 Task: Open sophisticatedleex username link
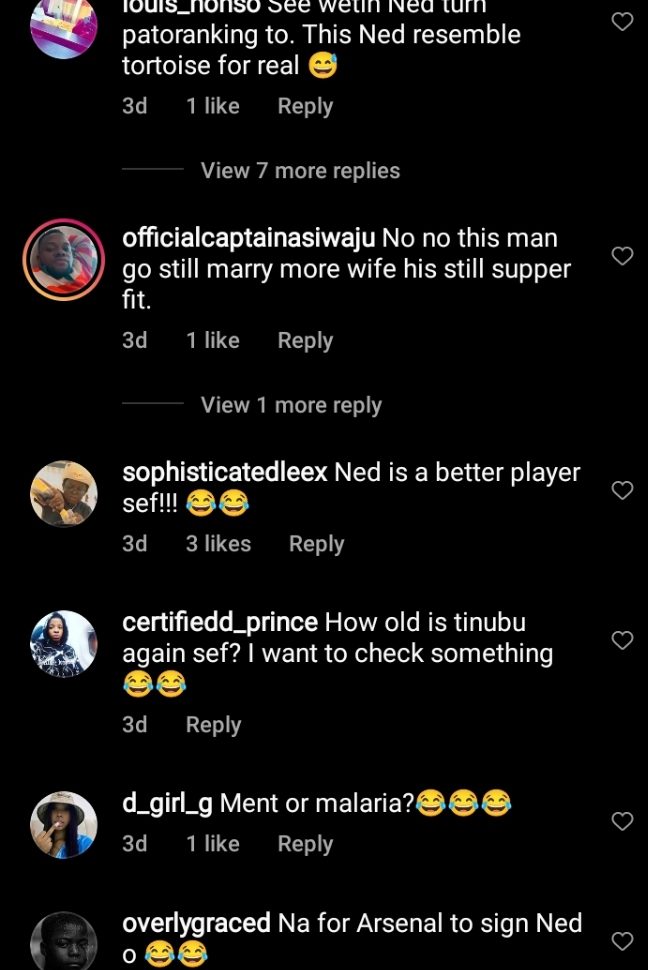coord(224,472)
